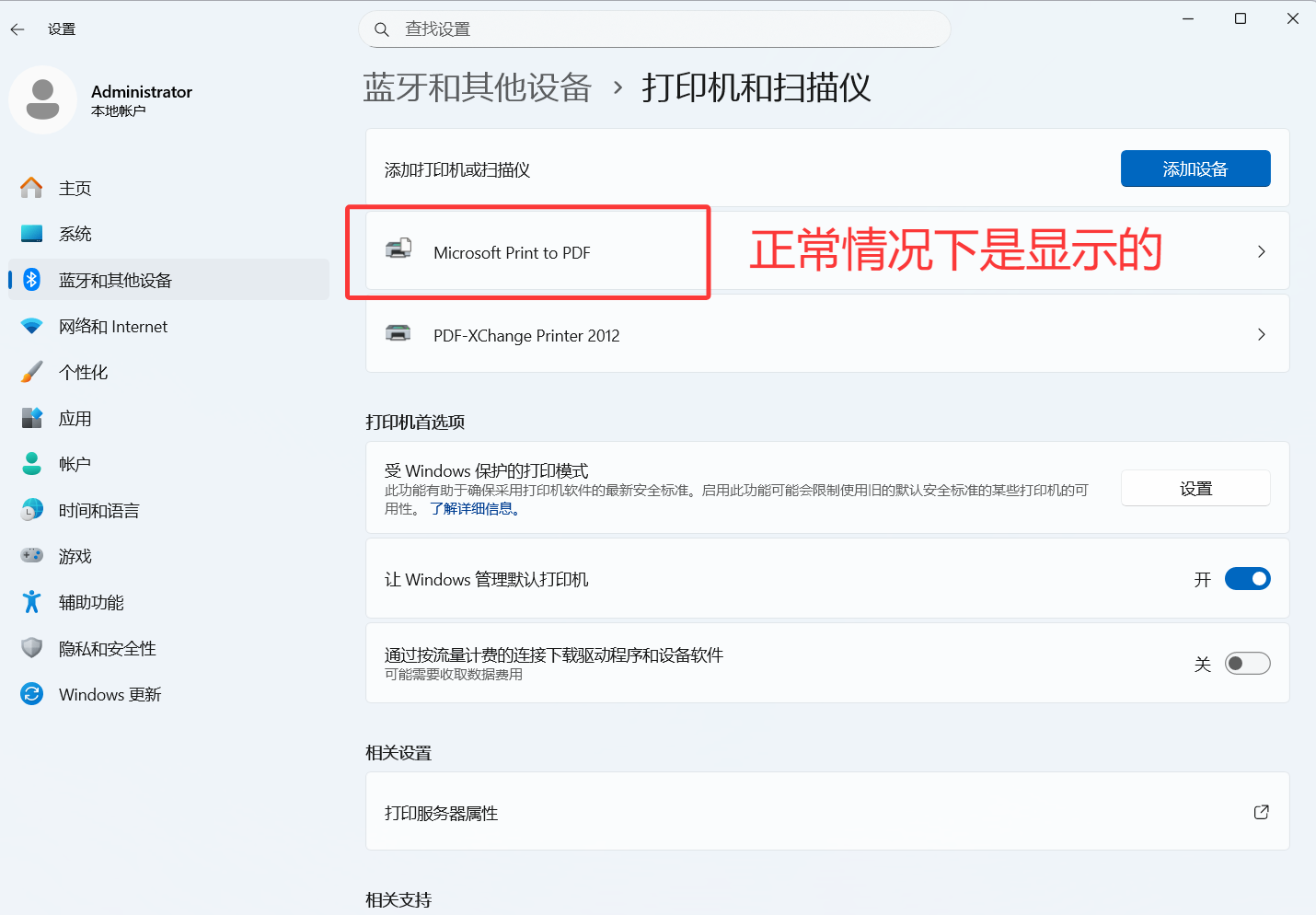Click the Windows Update sync icon
This screenshot has width=1316, height=915.
(x=31, y=694)
